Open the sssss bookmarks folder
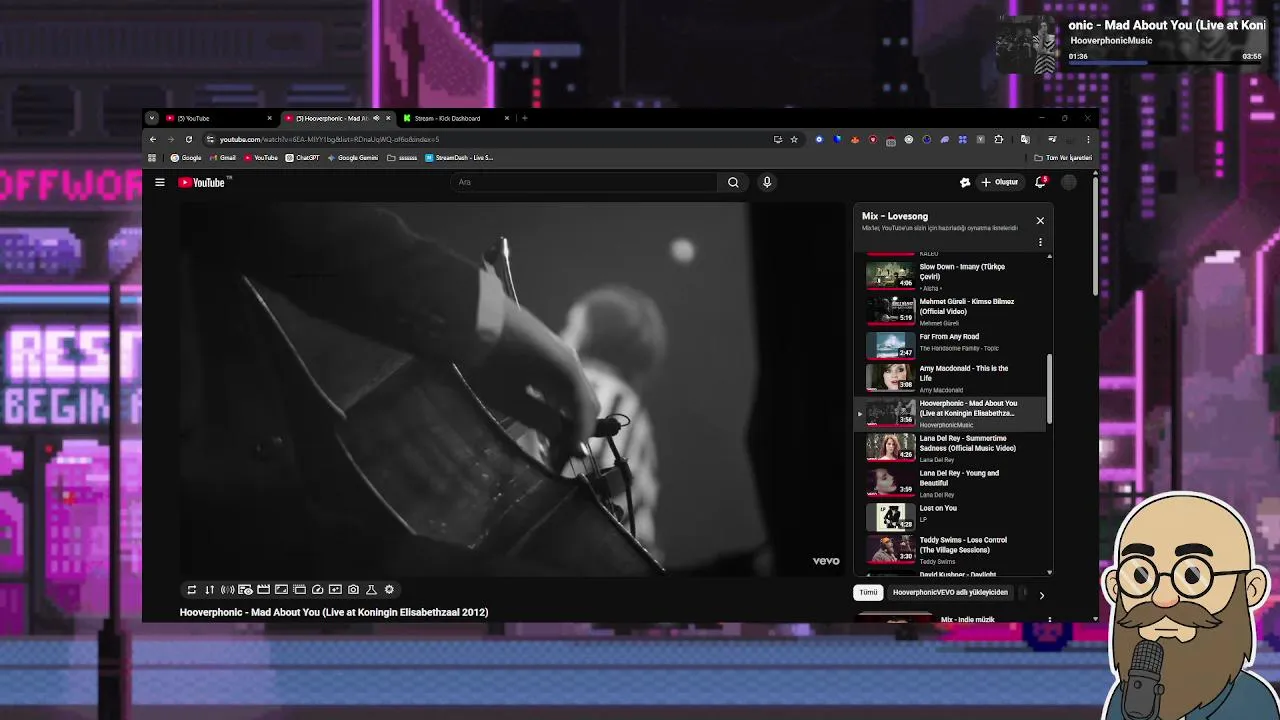Screen dimensions: 1280x720 403,157
